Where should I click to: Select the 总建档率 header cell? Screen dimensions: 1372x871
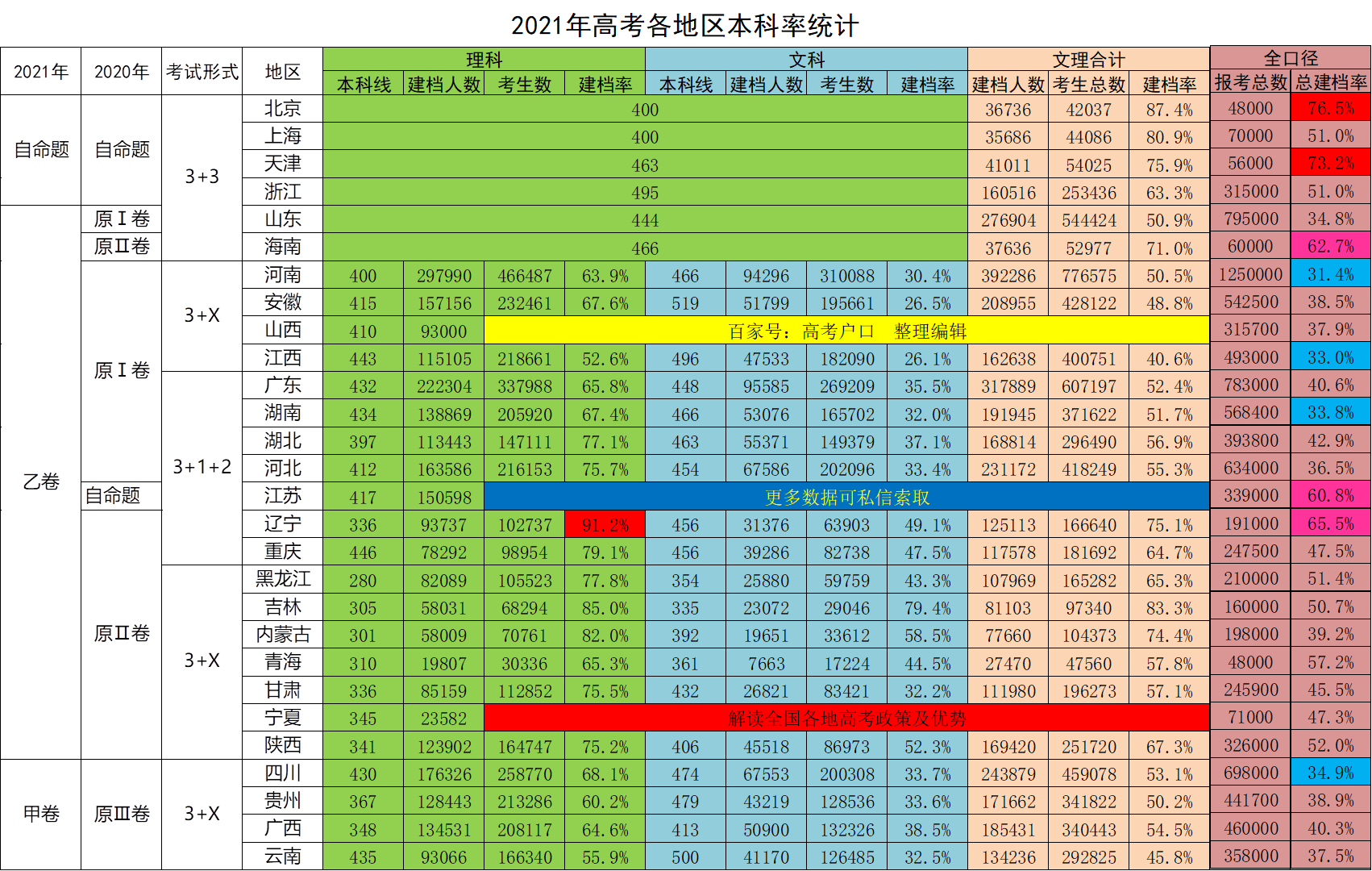click(x=1331, y=82)
